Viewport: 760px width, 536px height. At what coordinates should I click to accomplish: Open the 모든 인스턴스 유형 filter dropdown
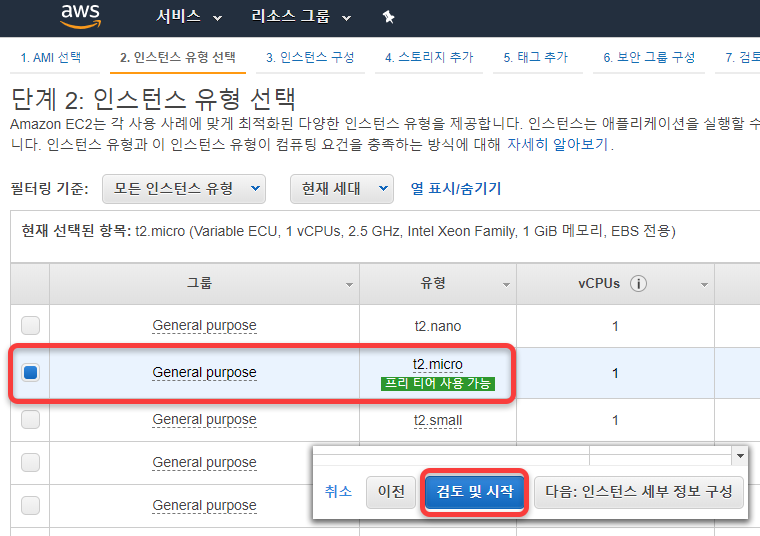(x=184, y=189)
